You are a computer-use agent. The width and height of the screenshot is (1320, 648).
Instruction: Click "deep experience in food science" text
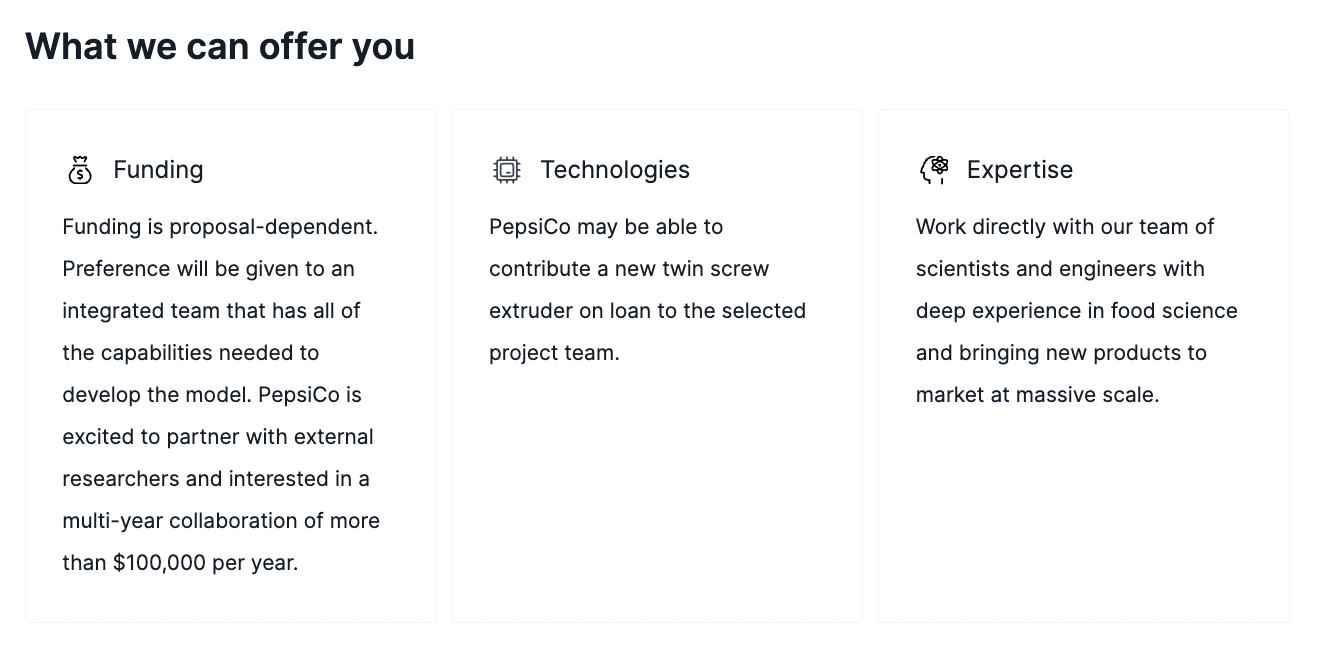point(1076,311)
